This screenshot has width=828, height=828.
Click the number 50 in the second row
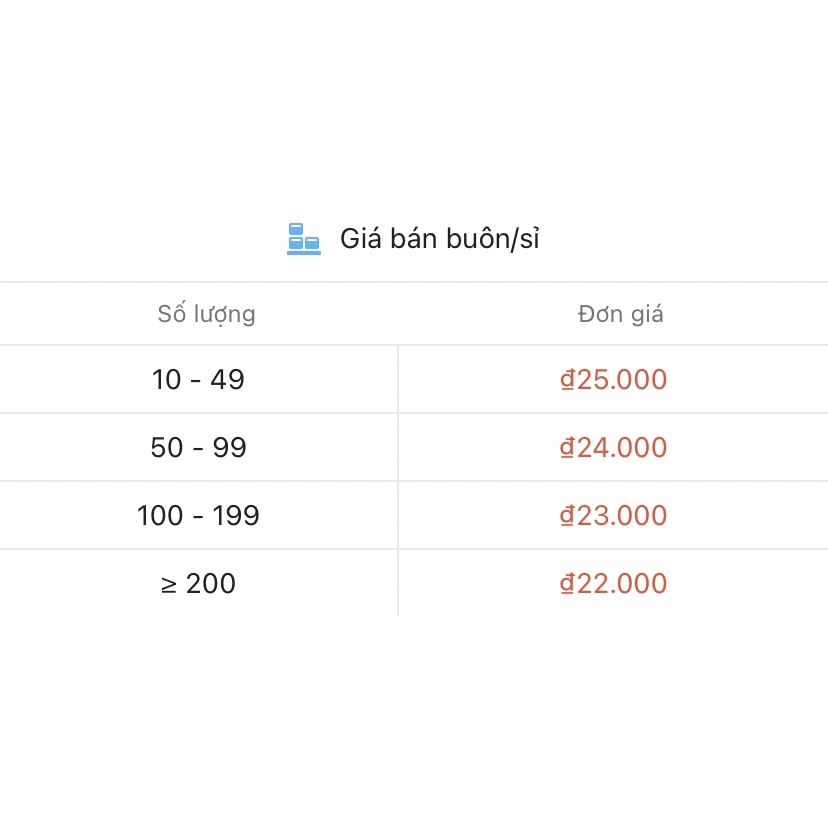(x=167, y=448)
